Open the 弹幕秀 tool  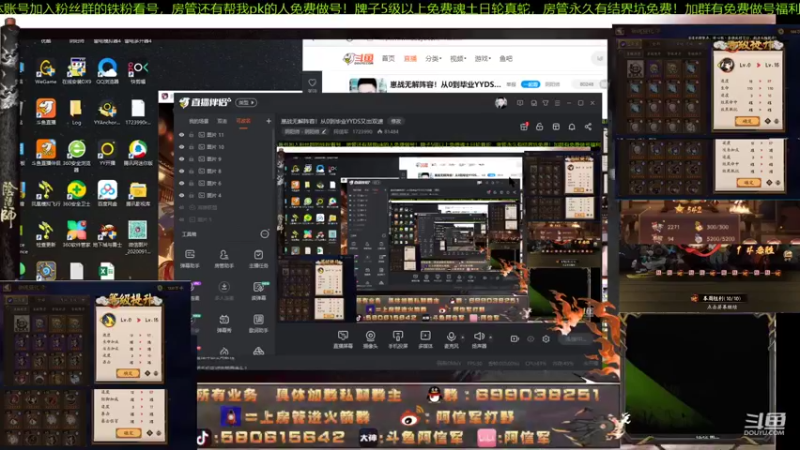[224, 323]
